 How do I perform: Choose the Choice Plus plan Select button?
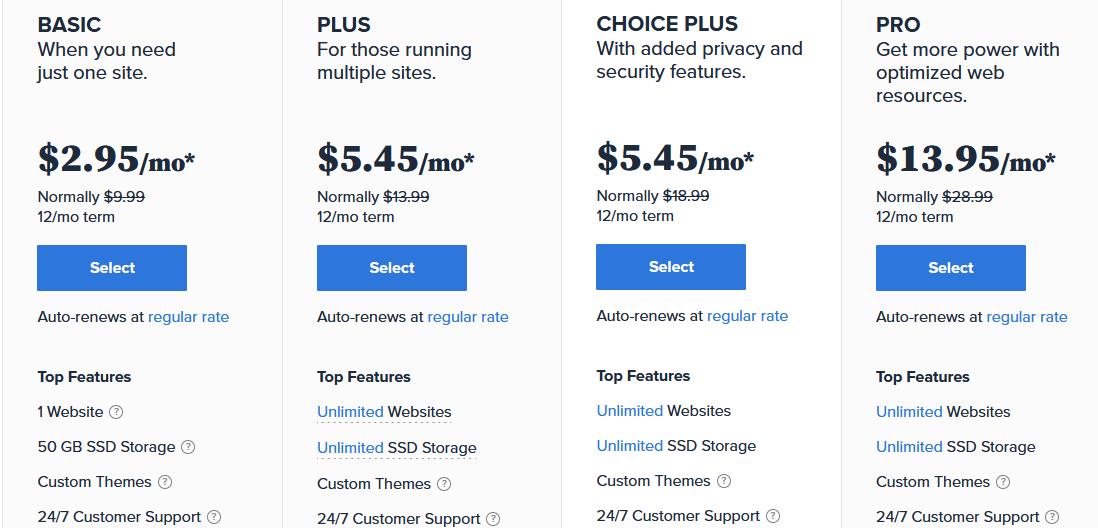pyautogui.click(x=671, y=267)
